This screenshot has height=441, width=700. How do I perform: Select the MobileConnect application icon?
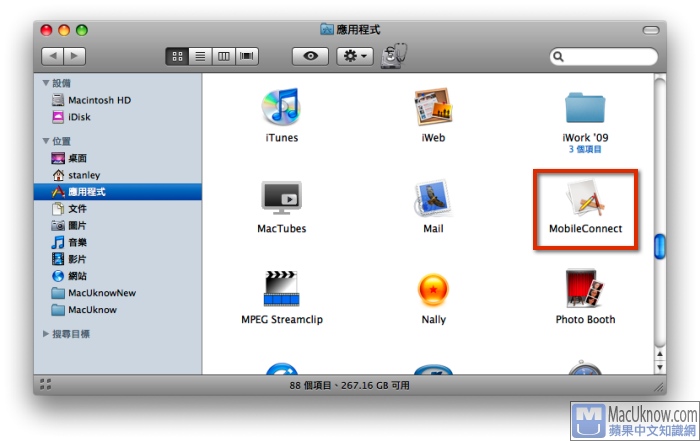pos(585,198)
